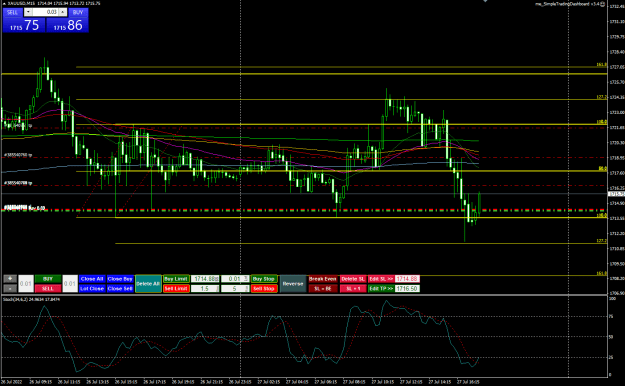
Task: Click the 0.01 lot field beside Close All
Action: [x=70, y=284]
